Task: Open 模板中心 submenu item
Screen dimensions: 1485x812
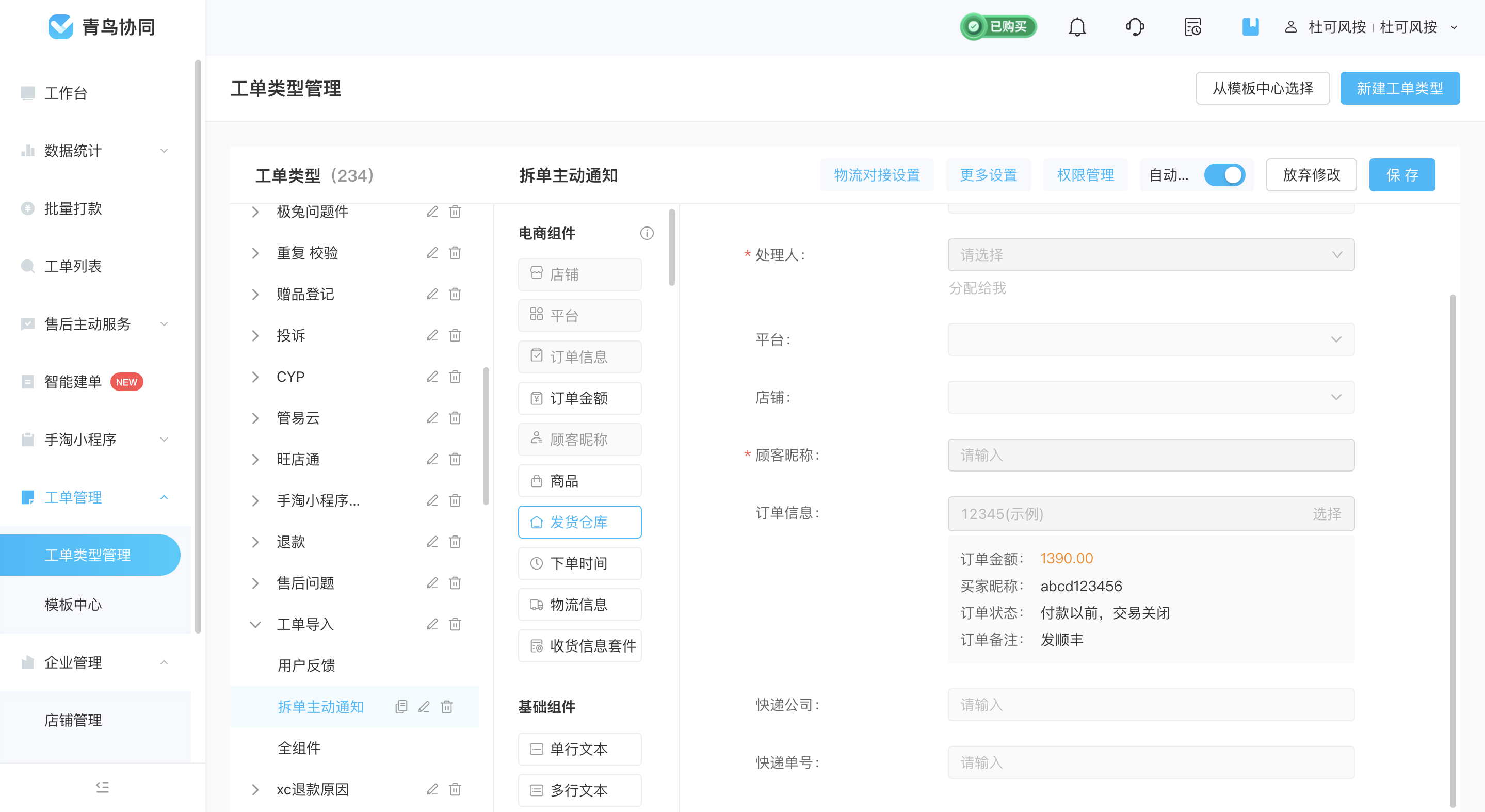Action: tap(73, 605)
